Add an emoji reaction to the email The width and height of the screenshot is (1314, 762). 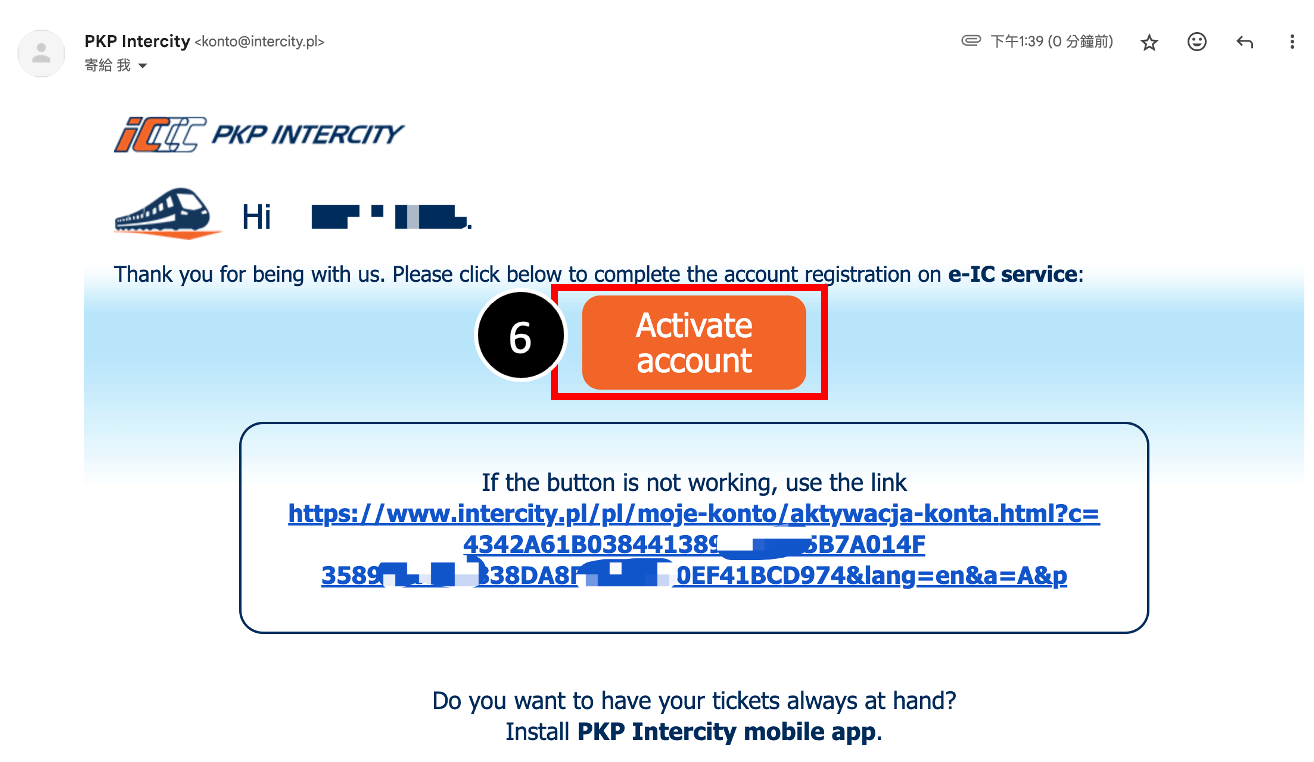(x=1197, y=42)
